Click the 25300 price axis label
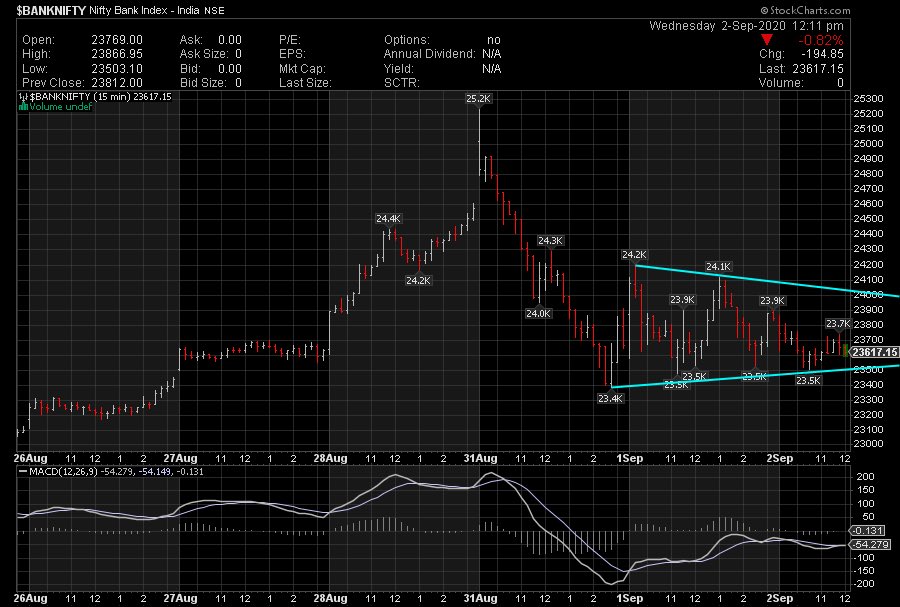The image size is (900, 607). (868, 99)
